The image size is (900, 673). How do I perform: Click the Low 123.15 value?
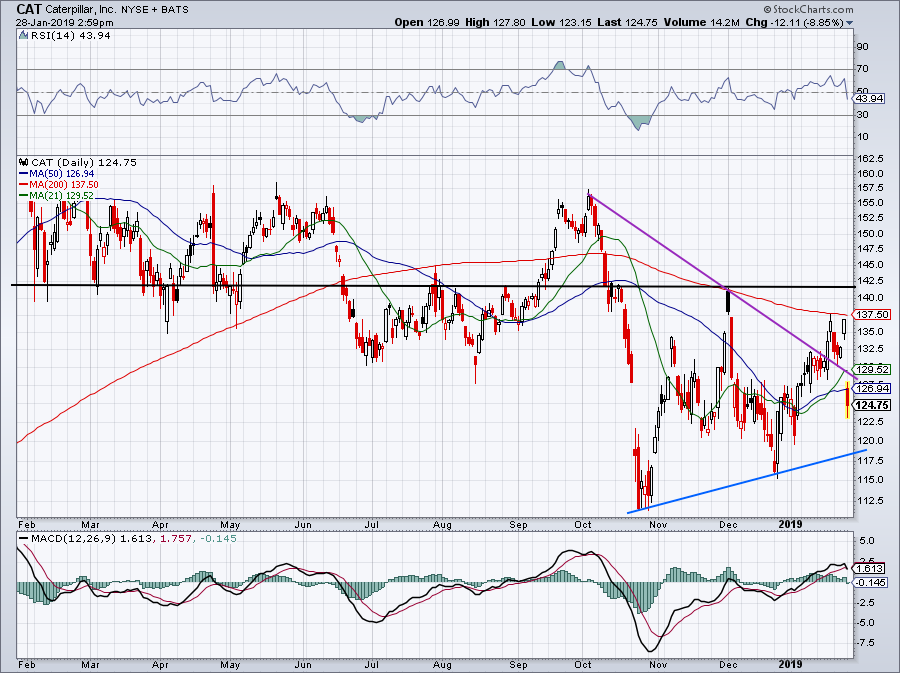pos(560,22)
